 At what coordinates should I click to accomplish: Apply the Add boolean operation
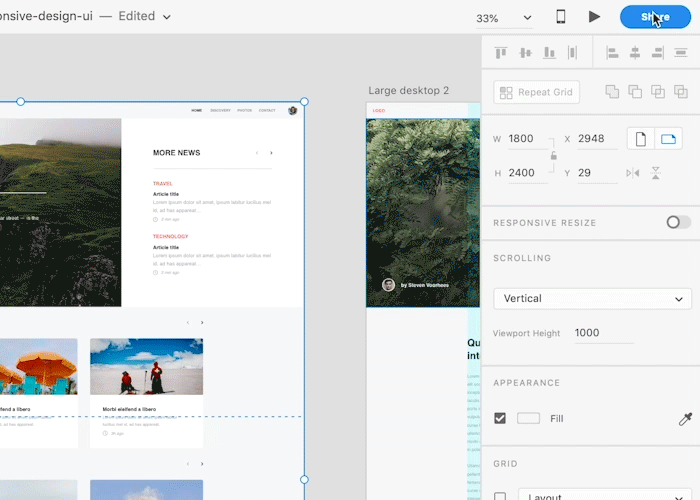coord(612,92)
